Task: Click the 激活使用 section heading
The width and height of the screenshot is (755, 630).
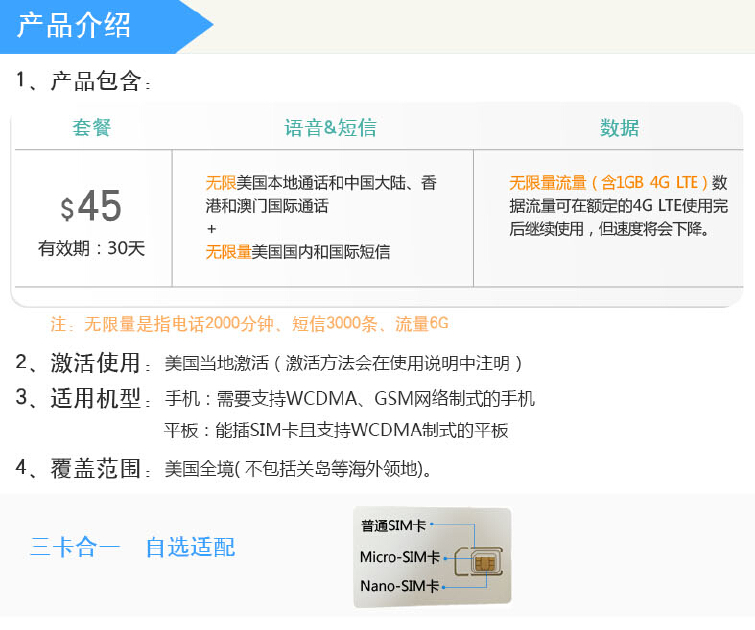Action: point(95,363)
